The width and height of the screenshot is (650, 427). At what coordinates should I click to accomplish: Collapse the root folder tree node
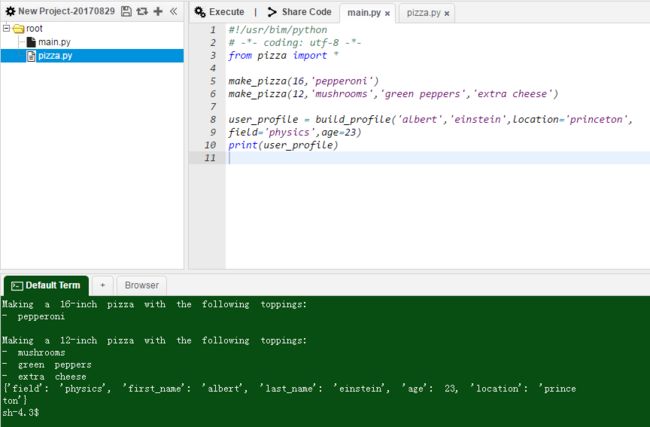click(6, 28)
